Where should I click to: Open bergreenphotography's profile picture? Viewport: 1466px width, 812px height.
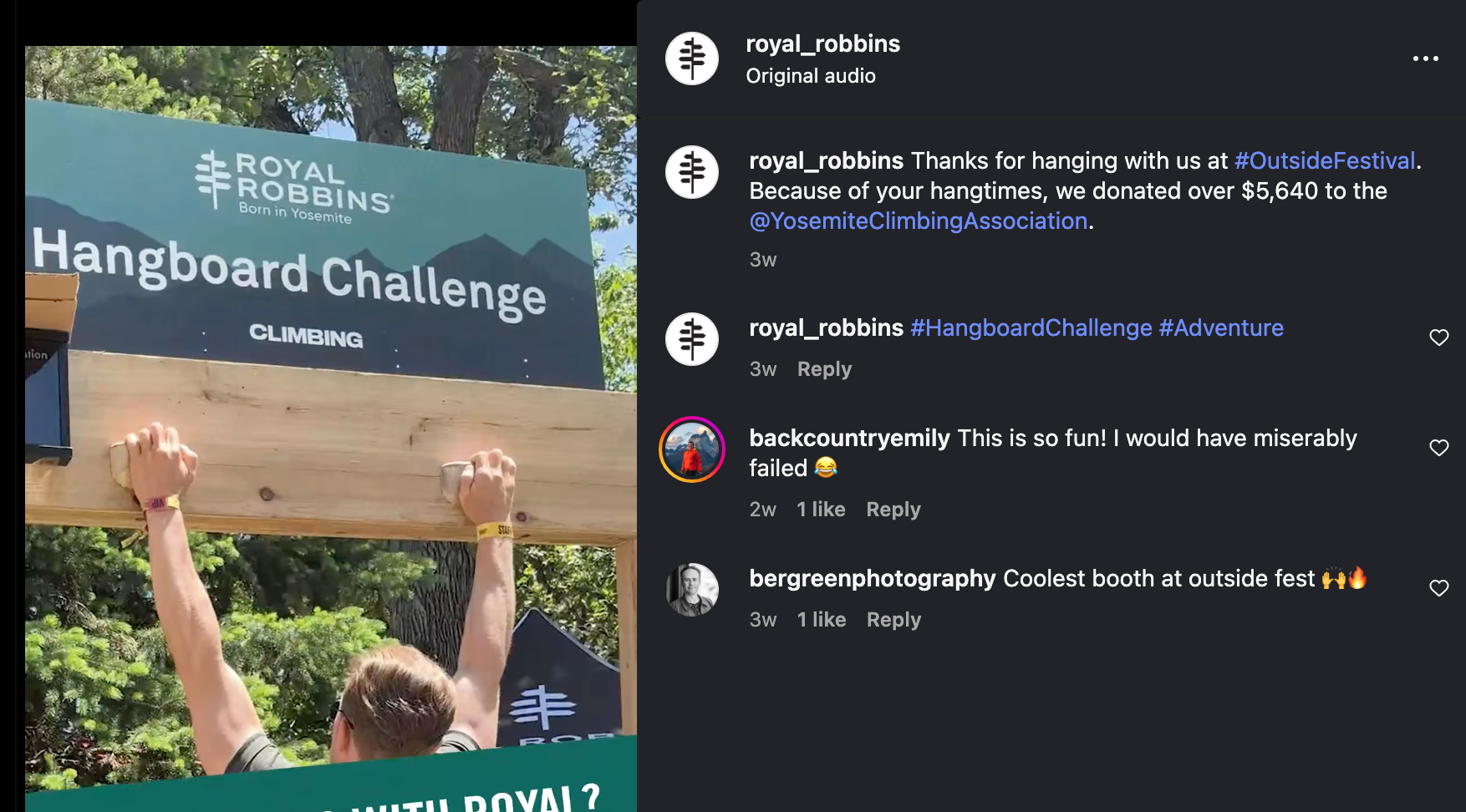691,590
